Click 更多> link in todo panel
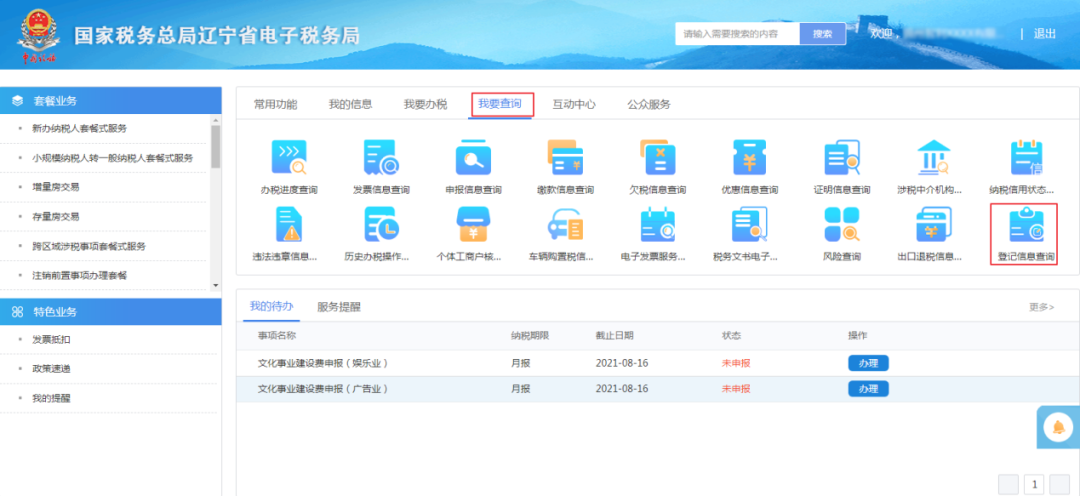1080x496 pixels. (1041, 307)
